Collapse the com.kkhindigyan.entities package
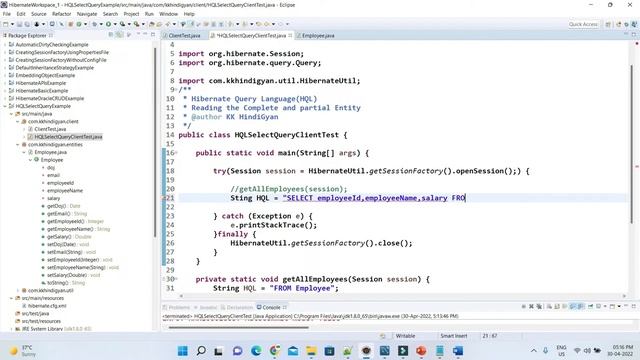This screenshot has height=360, width=640. click(x=18, y=144)
